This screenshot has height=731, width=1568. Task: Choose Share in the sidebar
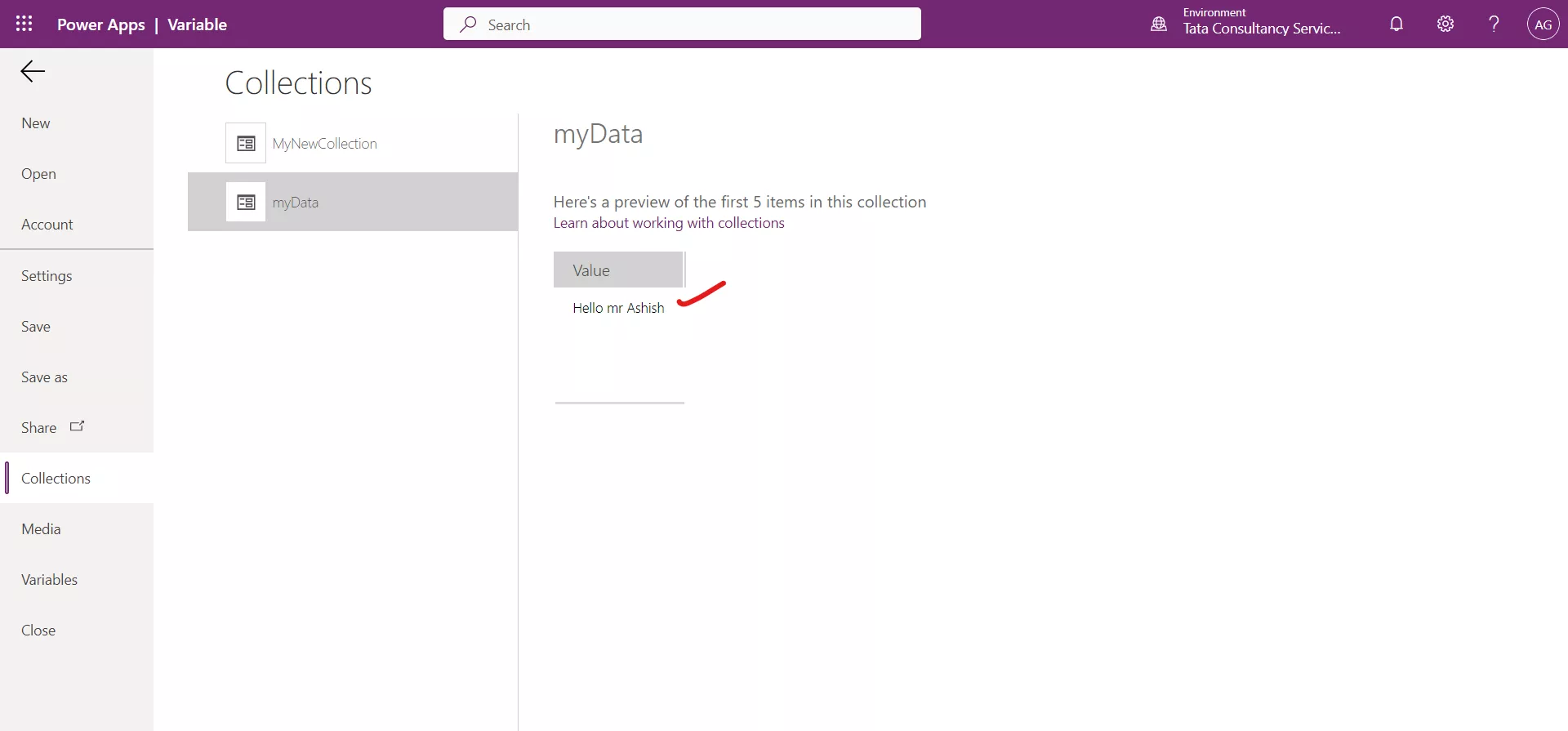77,428
